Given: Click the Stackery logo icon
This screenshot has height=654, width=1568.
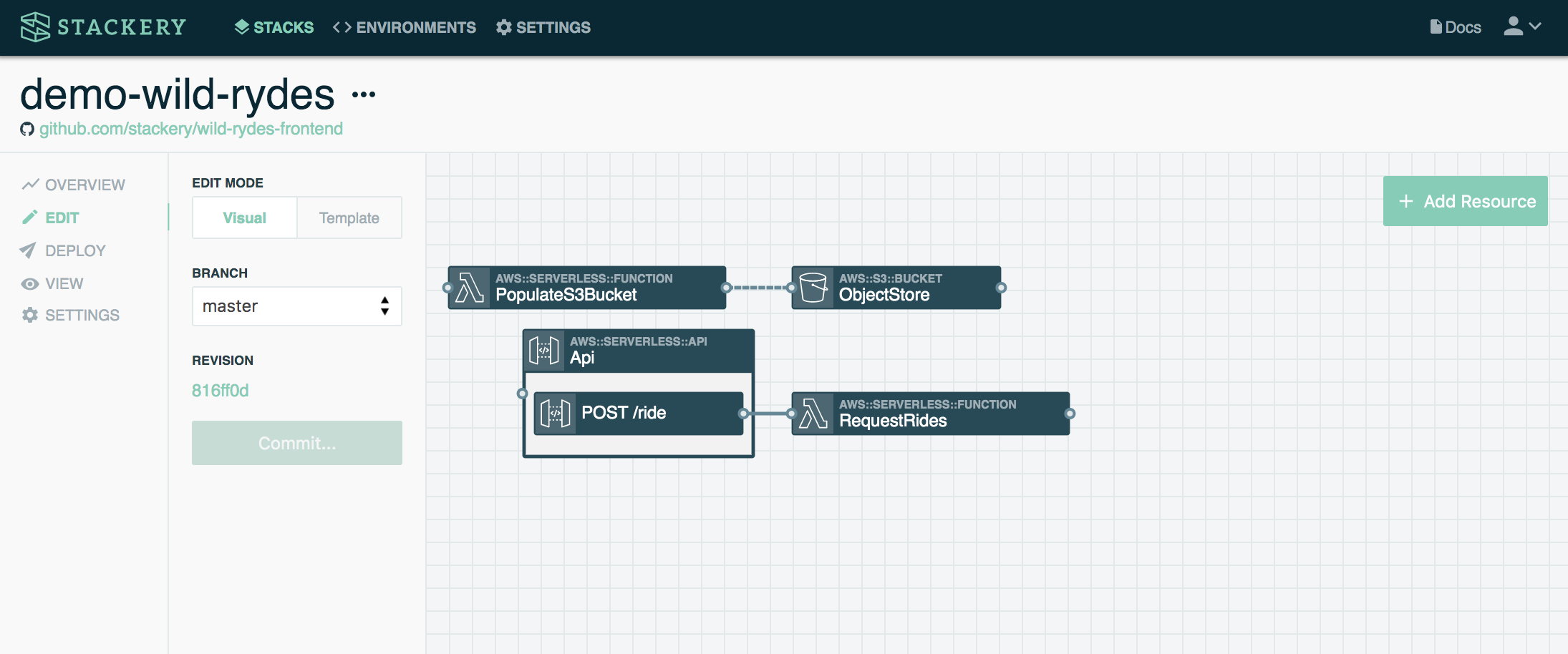Looking at the screenshot, I should click(35, 27).
